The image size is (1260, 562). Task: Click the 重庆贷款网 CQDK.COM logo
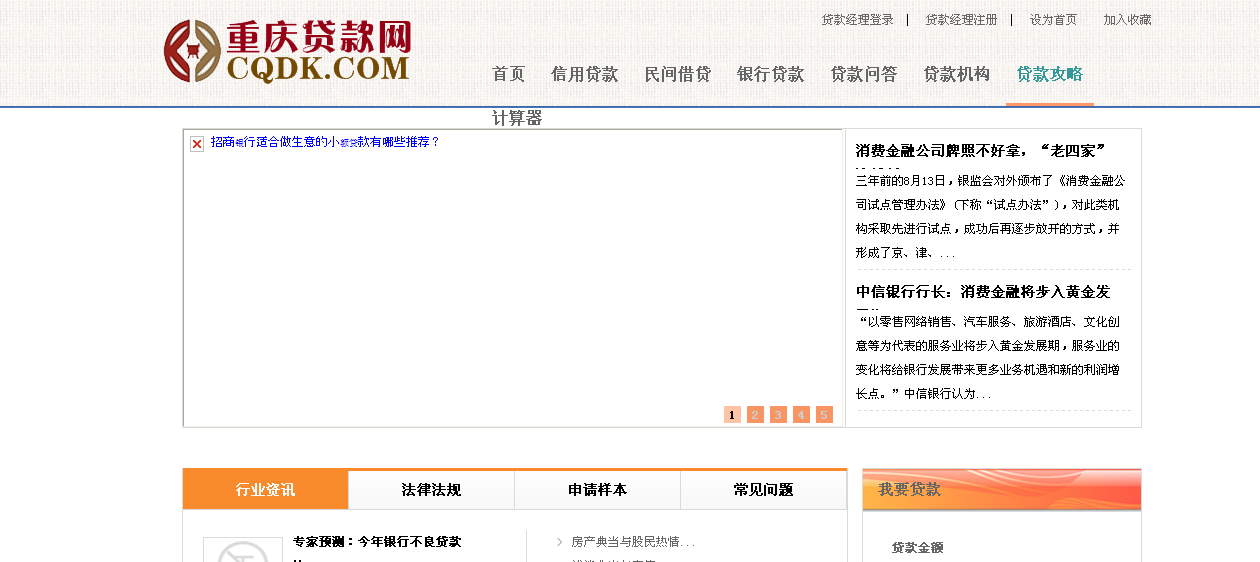(x=287, y=51)
